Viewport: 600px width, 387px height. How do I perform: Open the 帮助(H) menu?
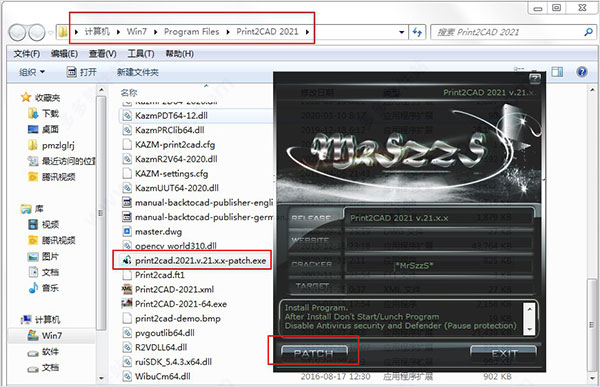179,54
